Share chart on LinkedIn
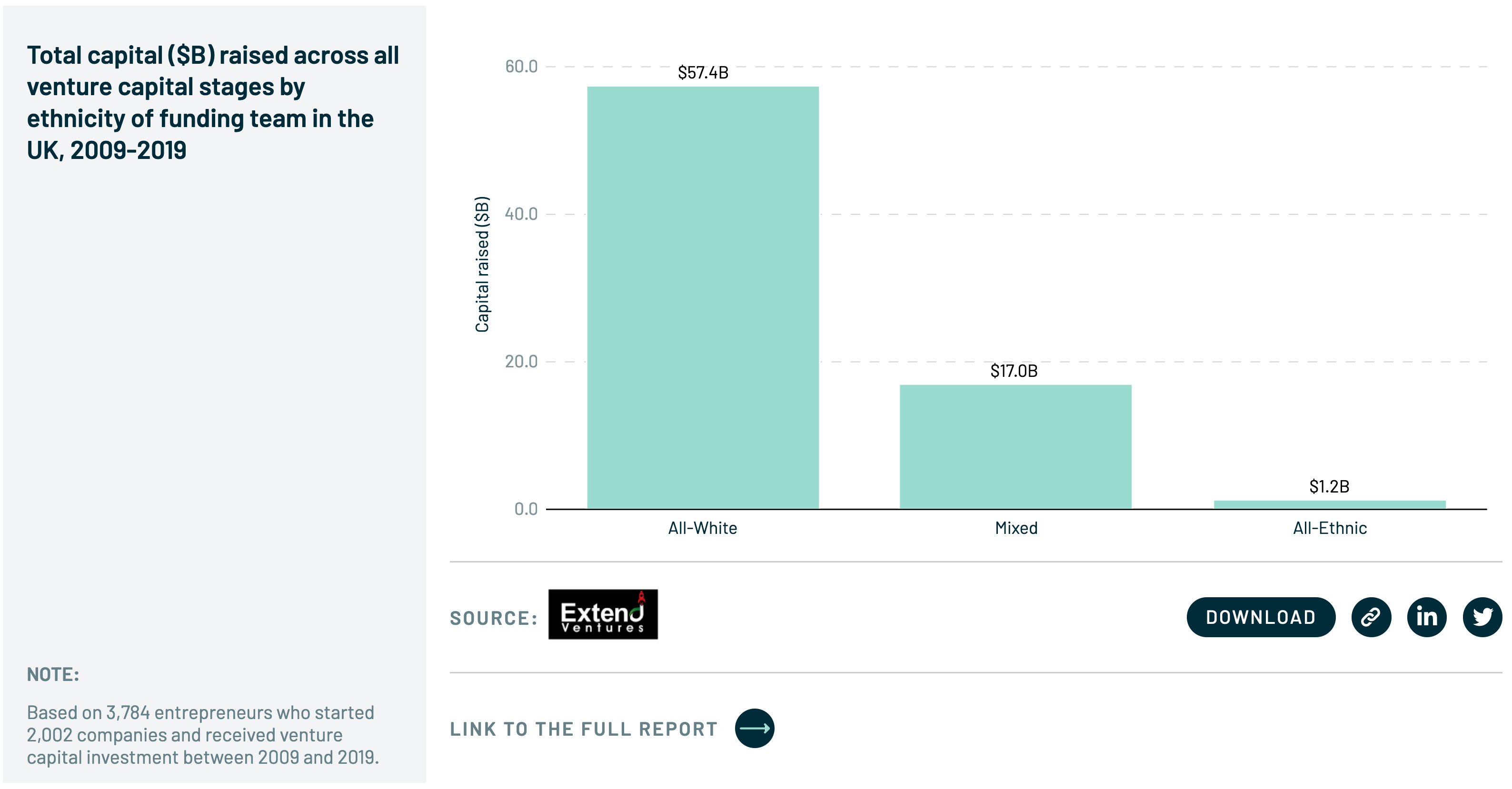The width and height of the screenshot is (1512, 789). click(1426, 617)
